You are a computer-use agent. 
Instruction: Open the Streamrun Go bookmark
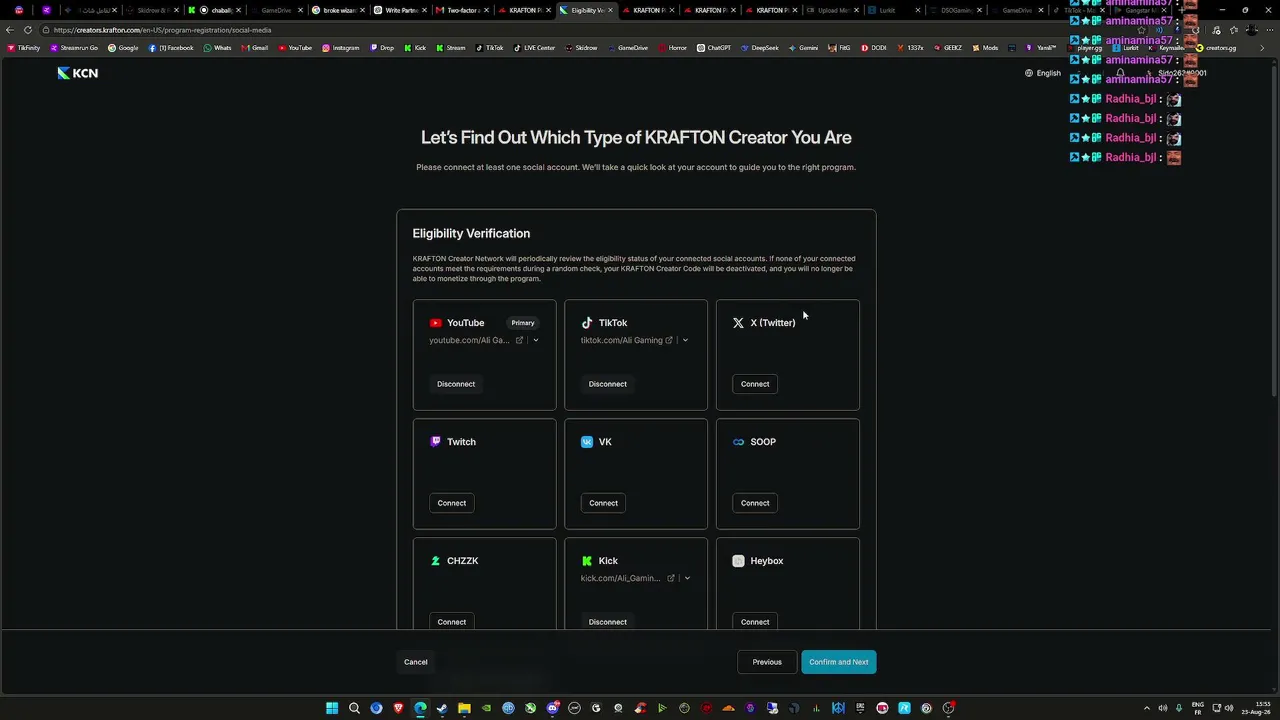point(75,48)
